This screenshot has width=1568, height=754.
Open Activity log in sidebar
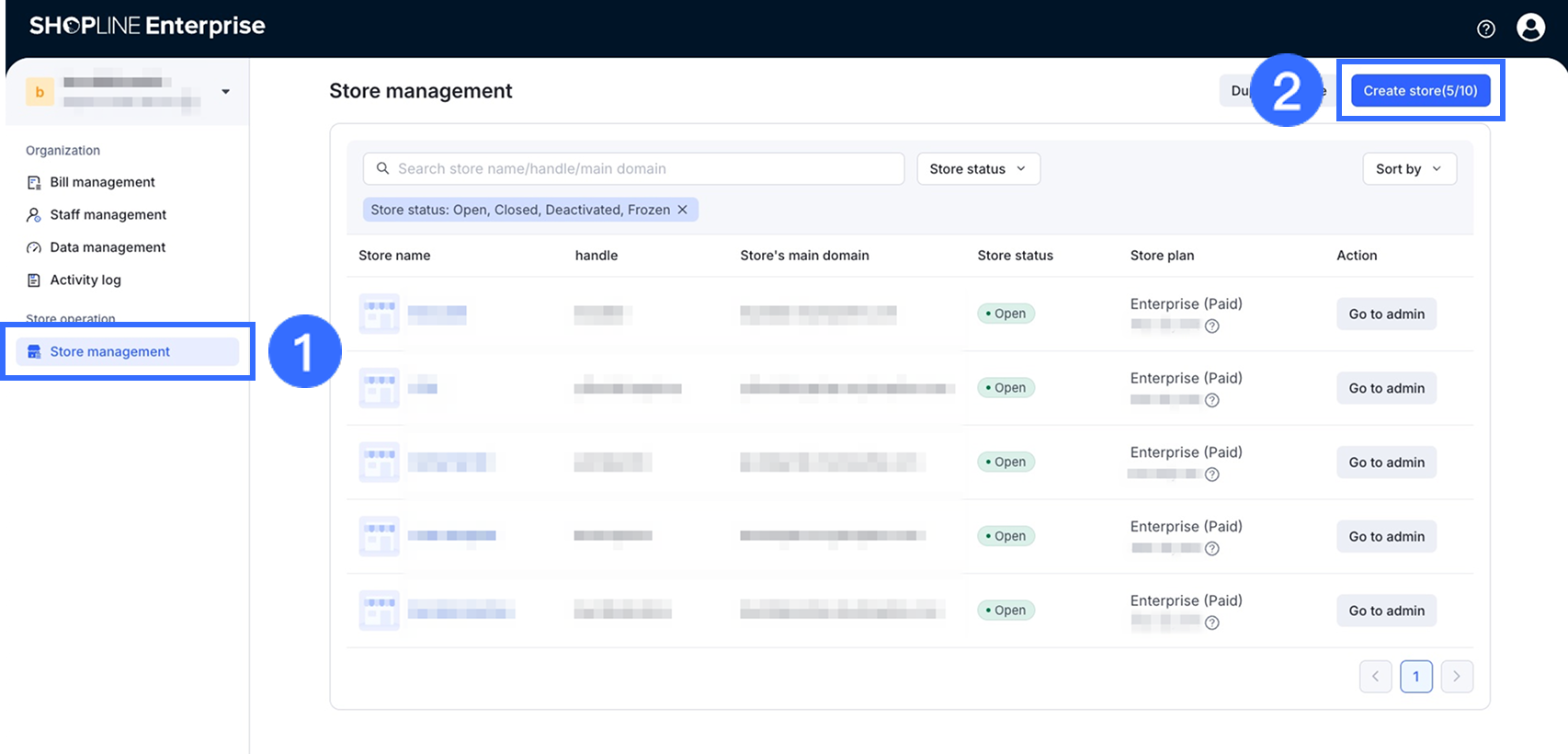point(85,280)
